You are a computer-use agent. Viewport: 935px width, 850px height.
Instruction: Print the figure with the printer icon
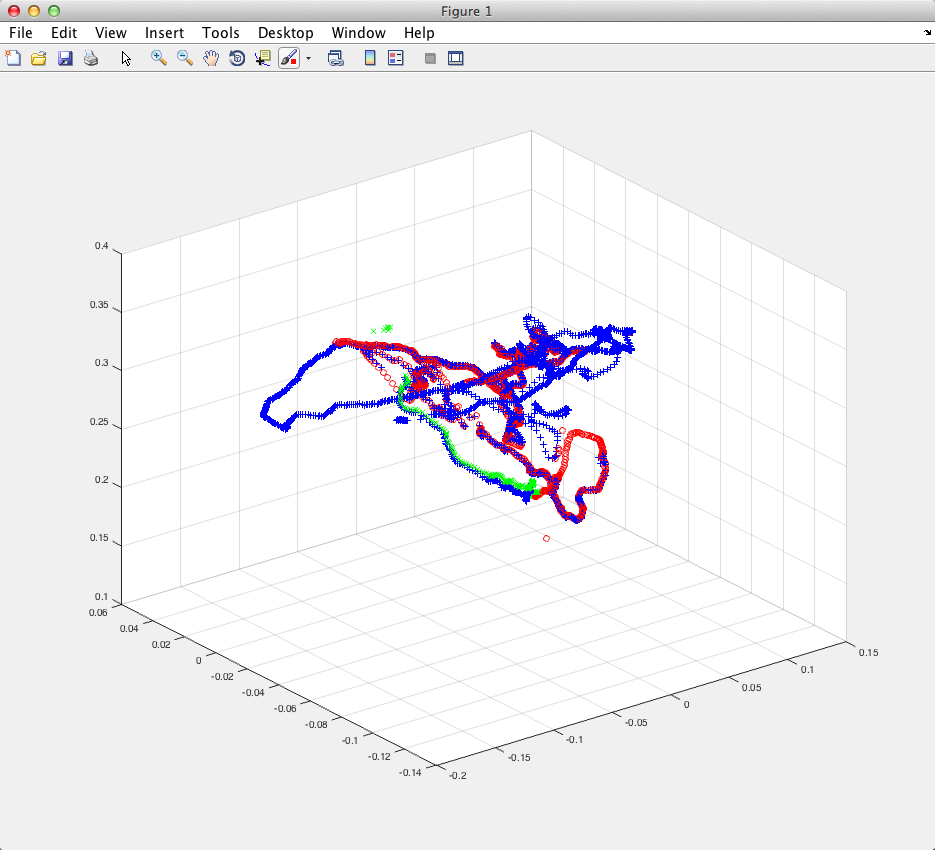click(91, 58)
